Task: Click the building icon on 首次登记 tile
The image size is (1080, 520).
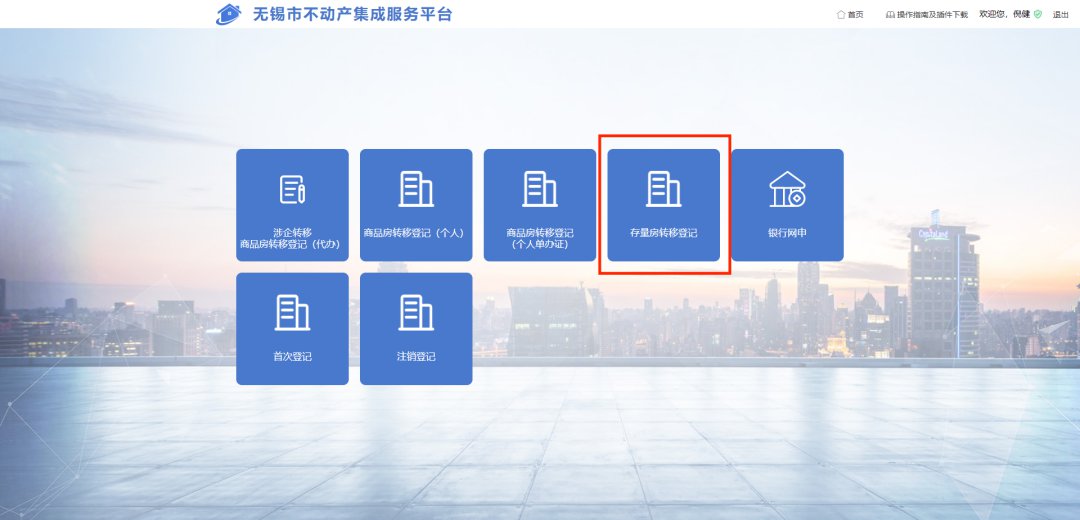Action: coord(292,313)
